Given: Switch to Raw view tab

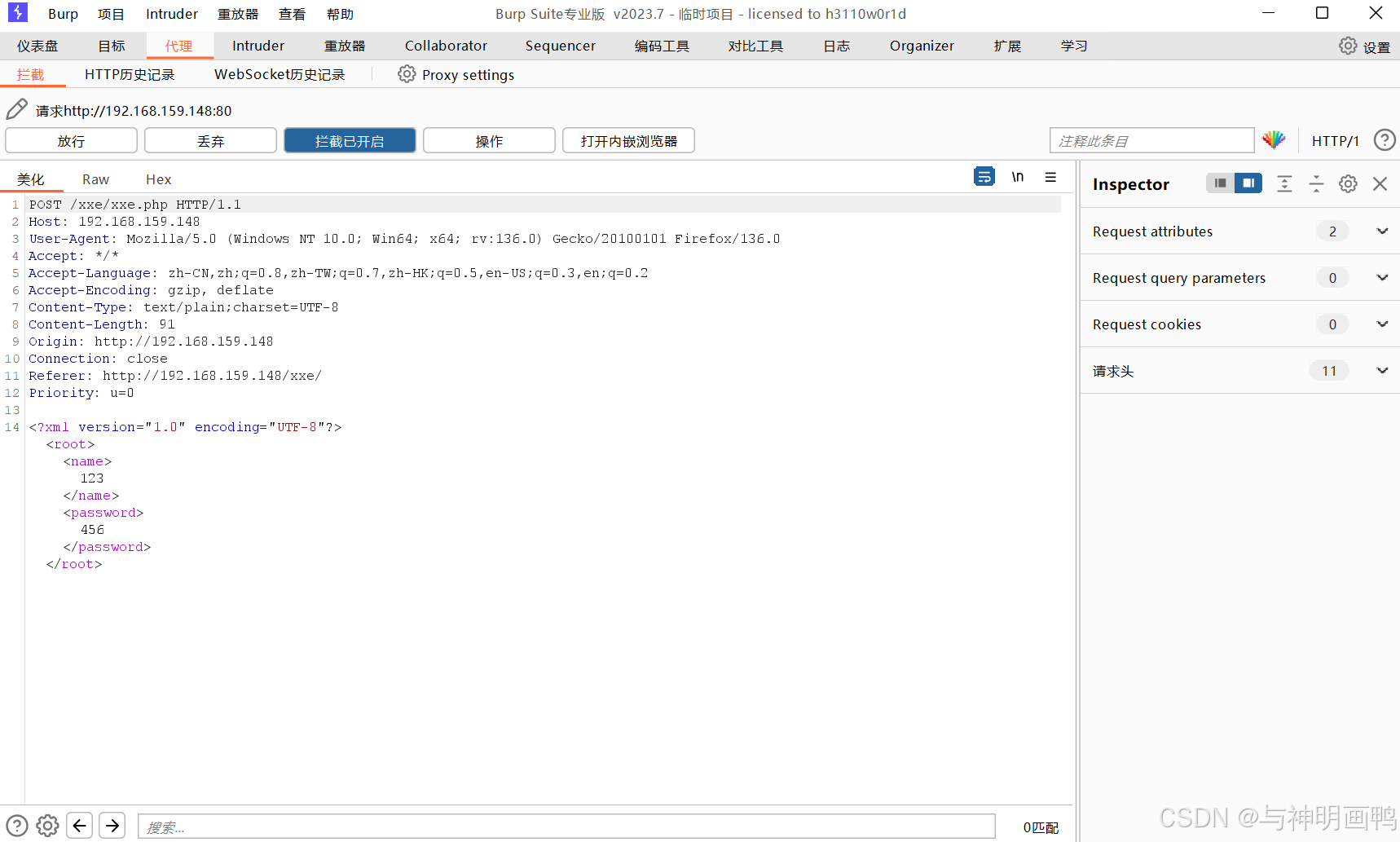Looking at the screenshot, I should pos(95,179).
